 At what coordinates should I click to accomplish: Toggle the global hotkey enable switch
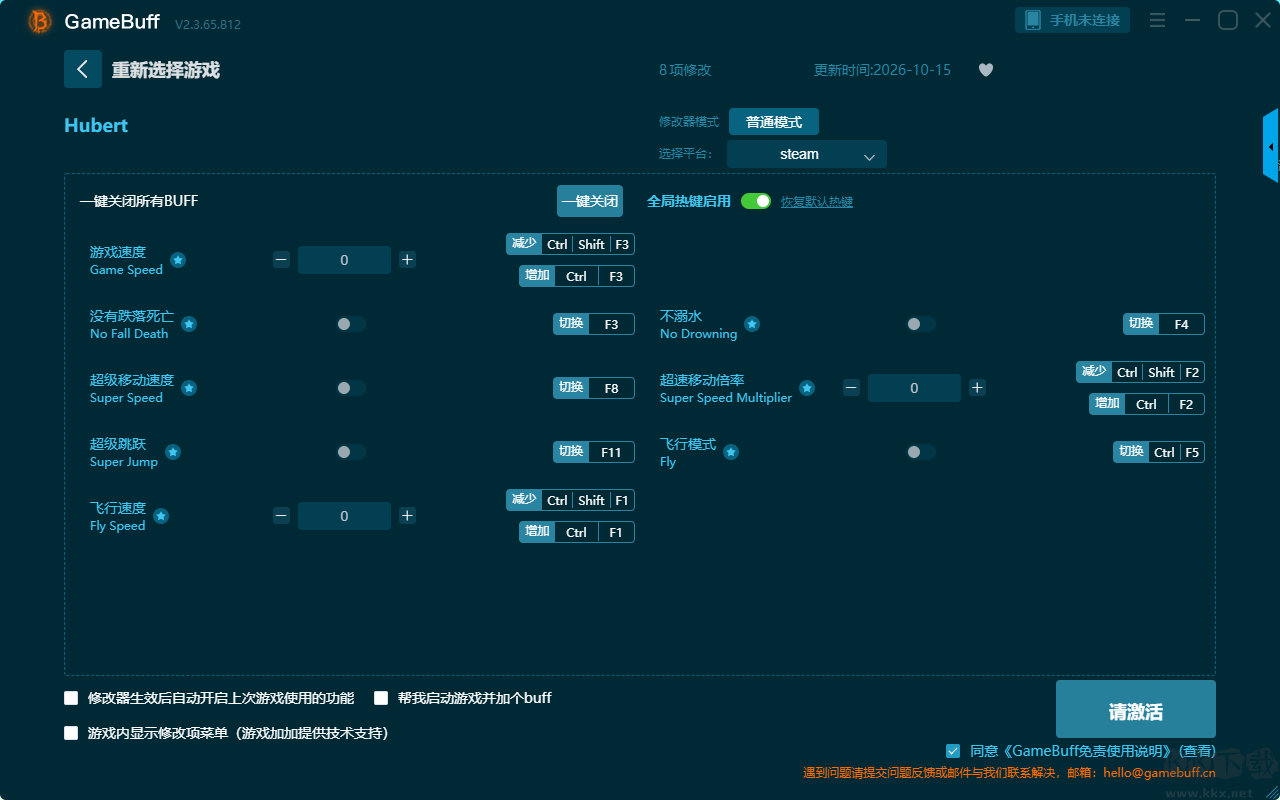756,201
